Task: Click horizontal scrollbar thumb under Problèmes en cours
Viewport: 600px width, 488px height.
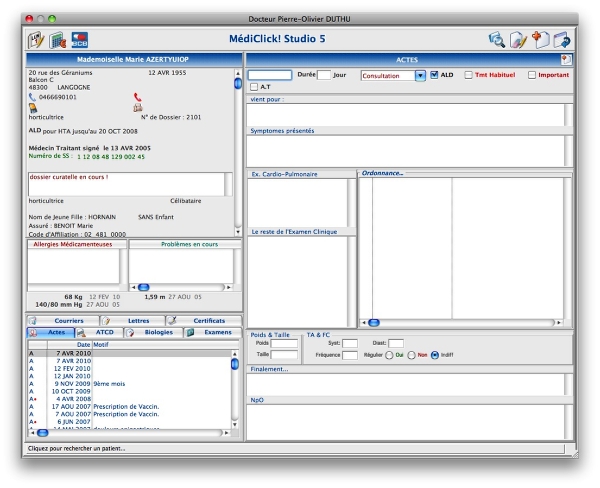Action: pos(143,287)
